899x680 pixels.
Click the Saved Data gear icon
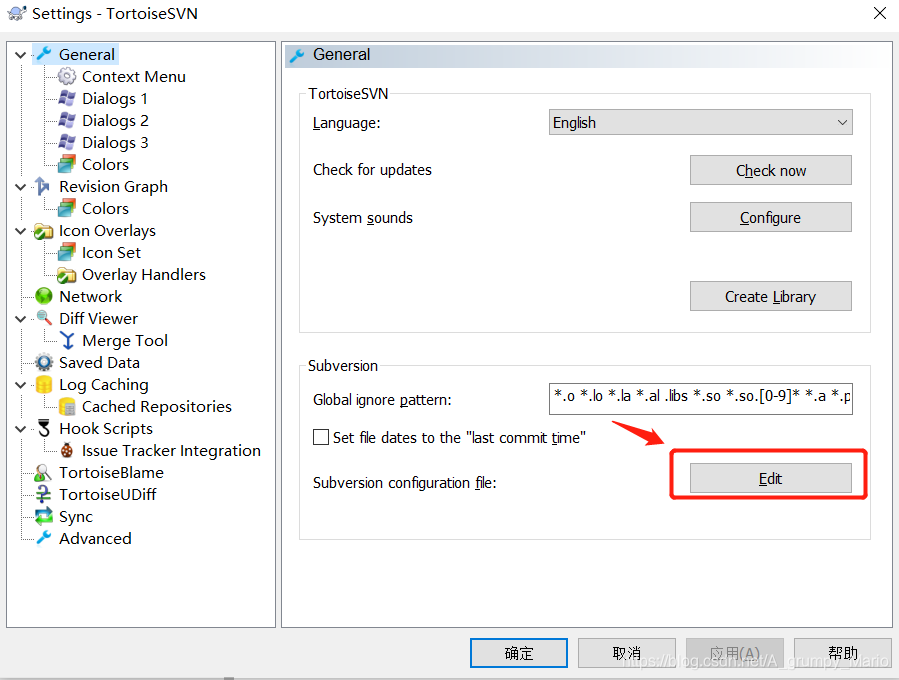(44, 362)
